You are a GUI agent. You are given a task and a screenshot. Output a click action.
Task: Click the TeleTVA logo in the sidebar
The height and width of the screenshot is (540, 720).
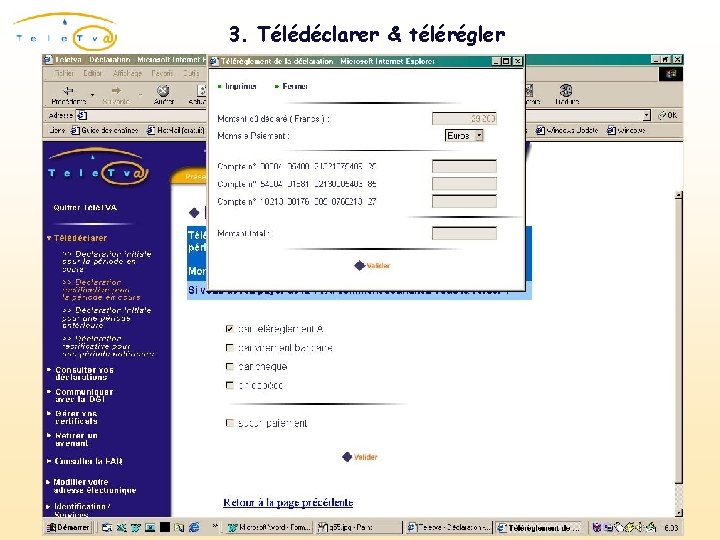coord(98,167)
